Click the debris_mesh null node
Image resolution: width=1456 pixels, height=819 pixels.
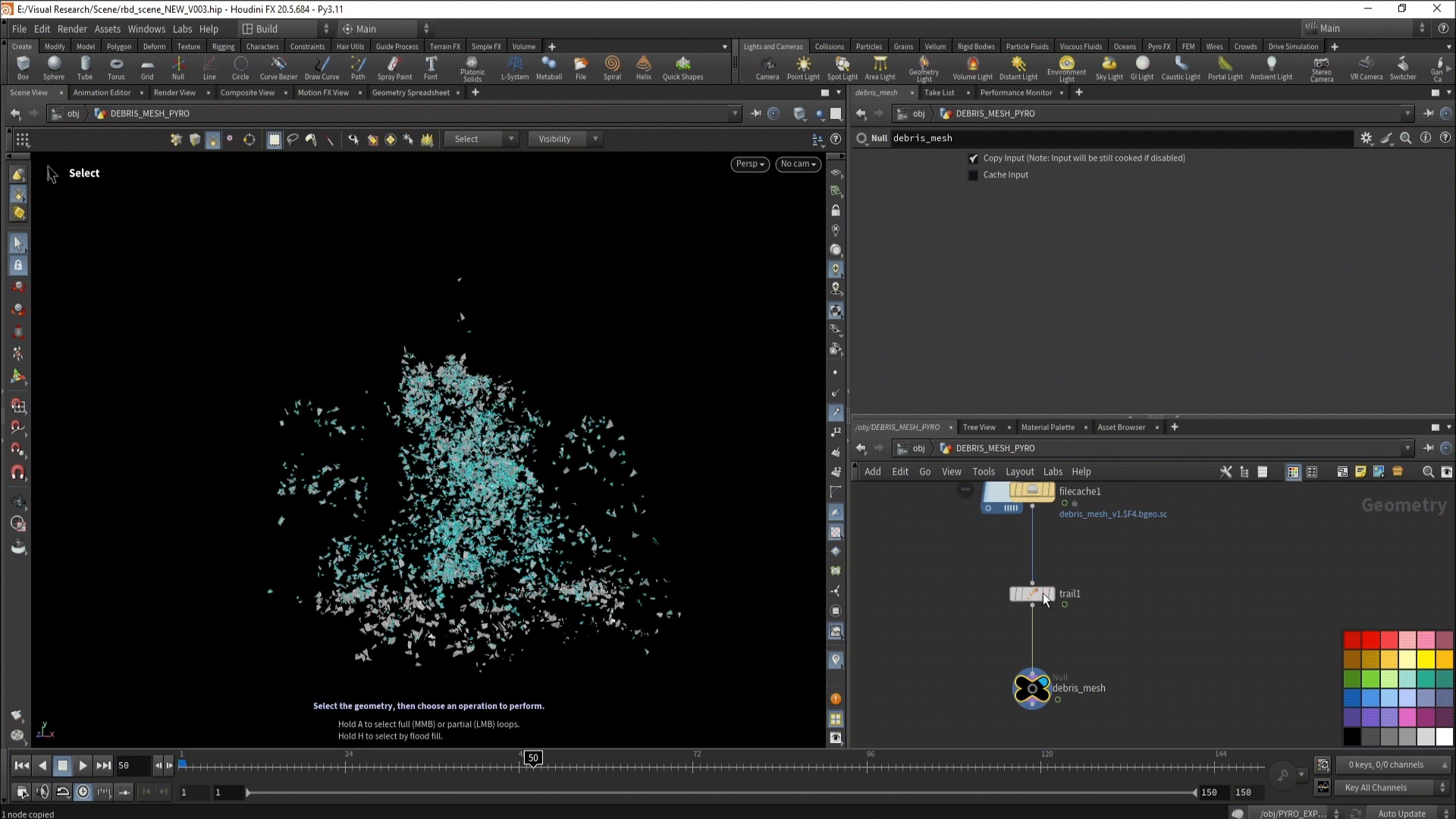[1032, 689]
